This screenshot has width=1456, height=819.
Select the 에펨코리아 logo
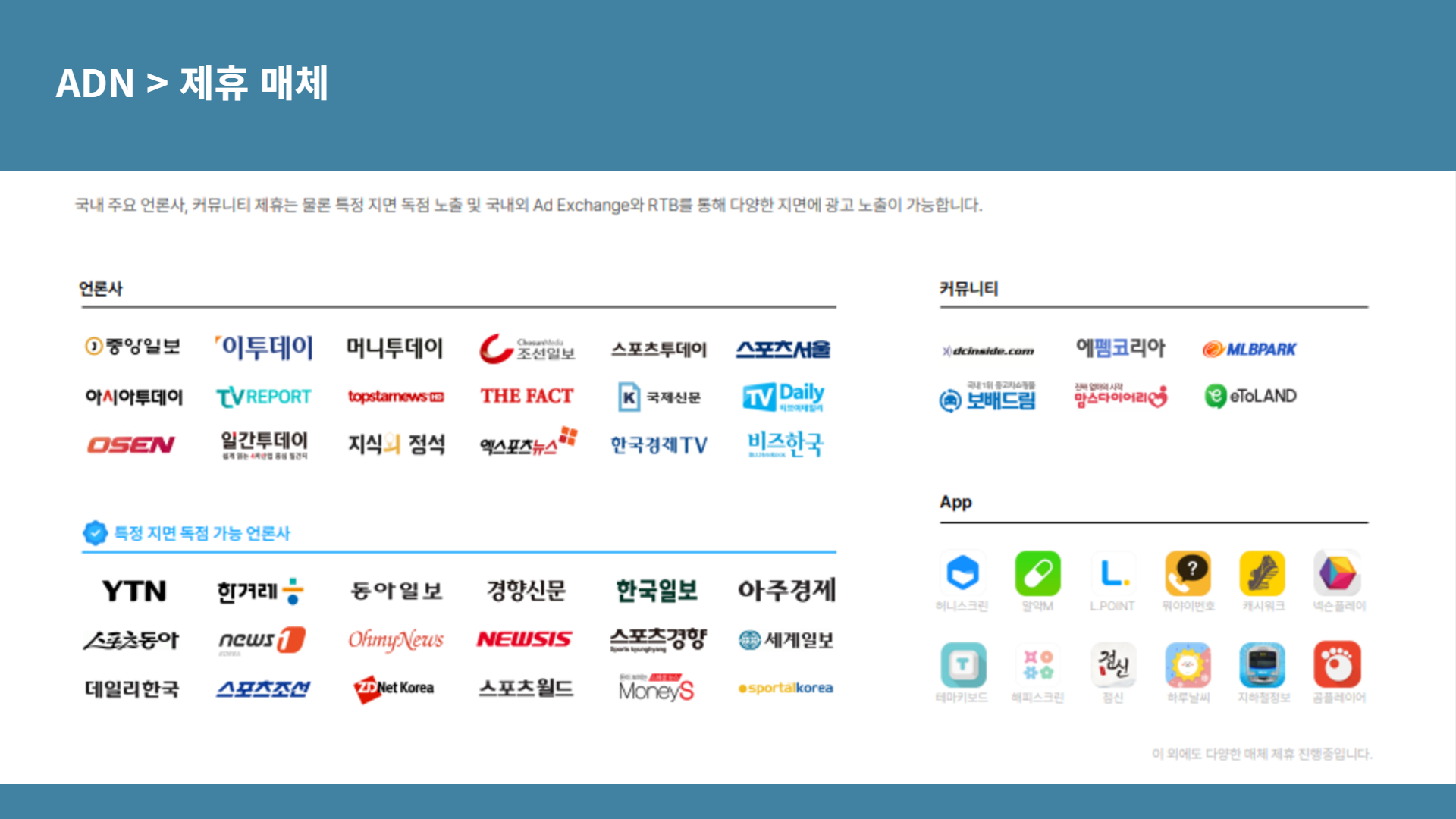[x=1120, y=348]
